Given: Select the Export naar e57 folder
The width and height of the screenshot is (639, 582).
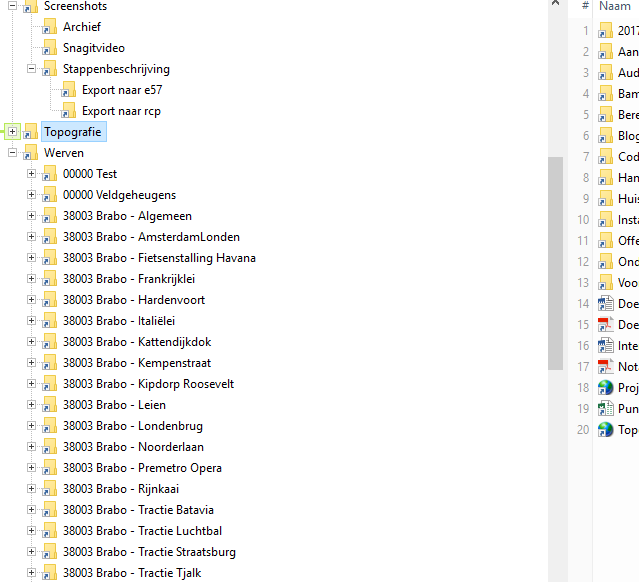Looking at the screenshot, I should pyautogui.click(x=122, y=90).
